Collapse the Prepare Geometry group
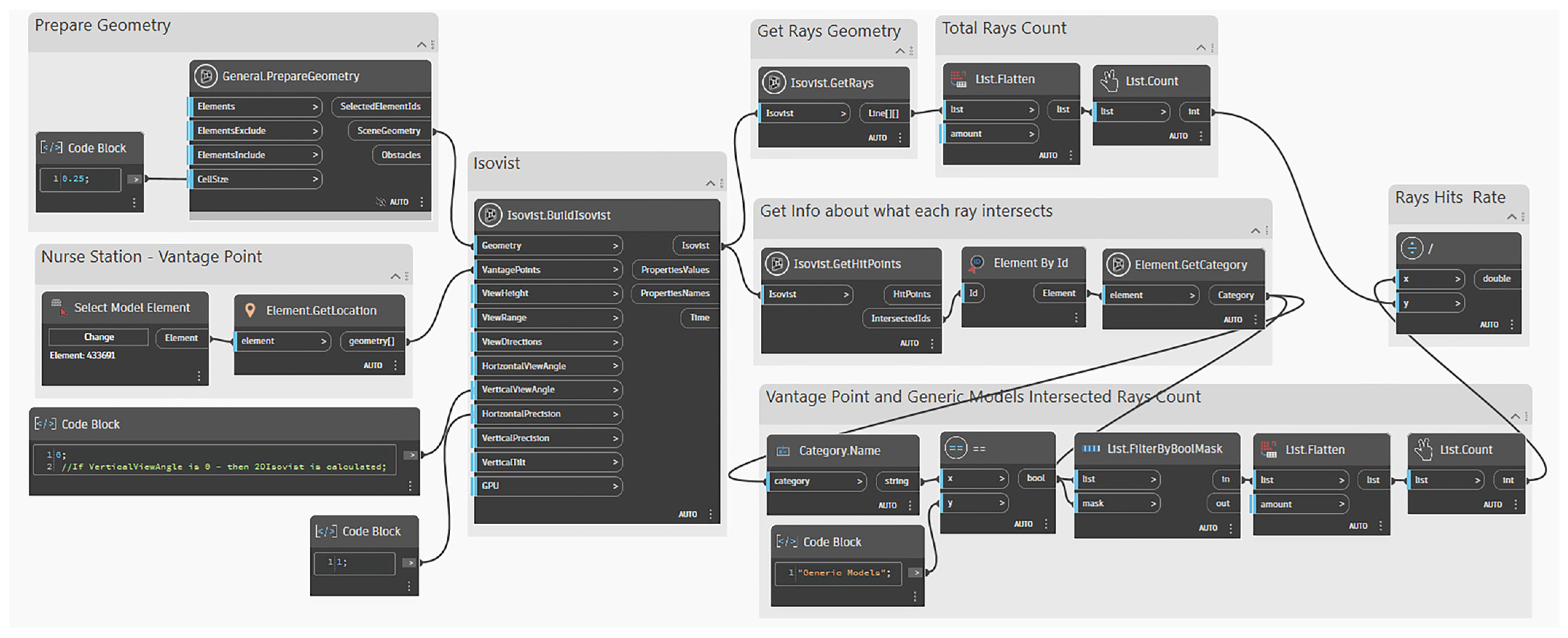Image resolution: width=1568 pixels, height=638 pixels. click(421, 45)
